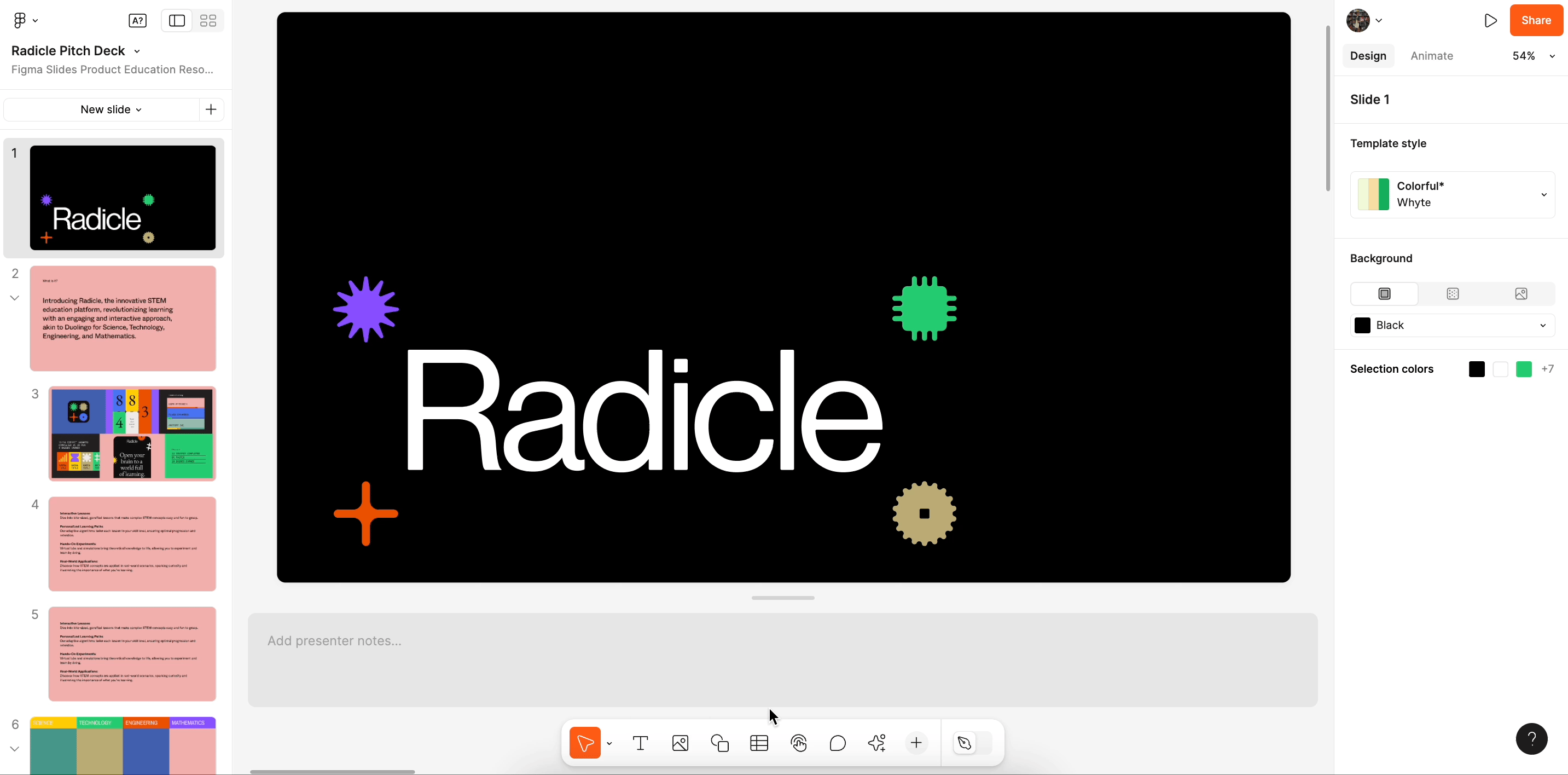1568x775 pixels.
Task: Select the table insert tool
Action: (758, 743)
